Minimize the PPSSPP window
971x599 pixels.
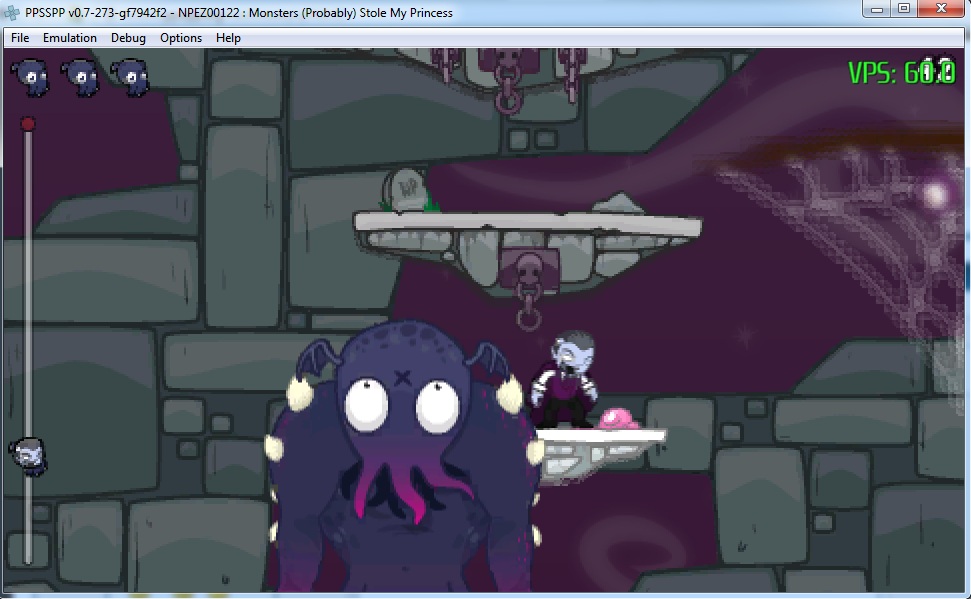(x=878, y=9)
